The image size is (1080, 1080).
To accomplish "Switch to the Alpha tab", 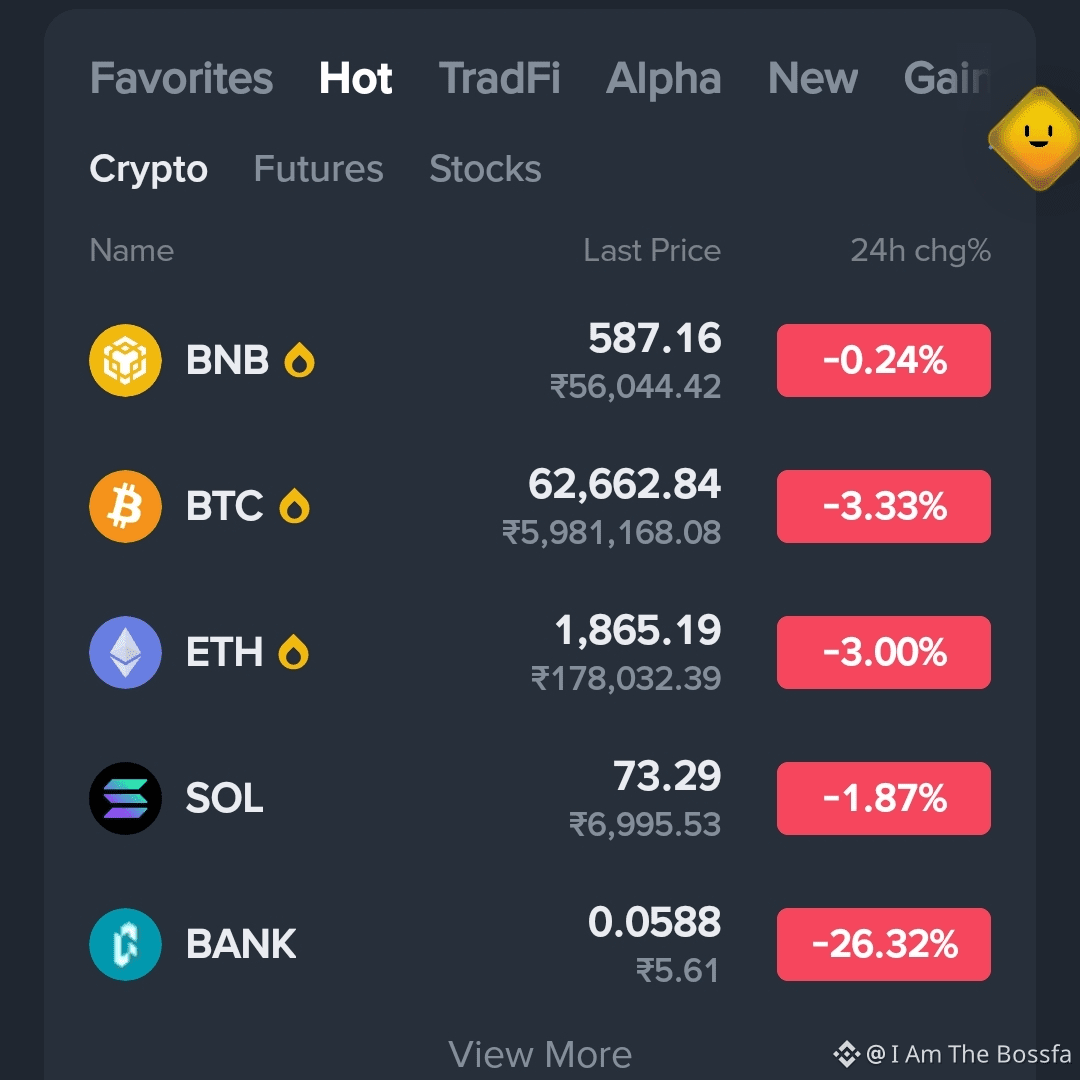I will tap(664, 78).
